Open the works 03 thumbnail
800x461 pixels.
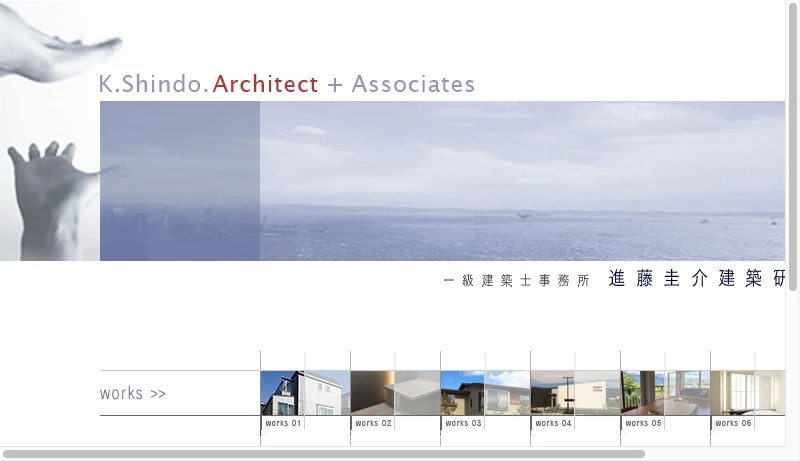point(485,393)
